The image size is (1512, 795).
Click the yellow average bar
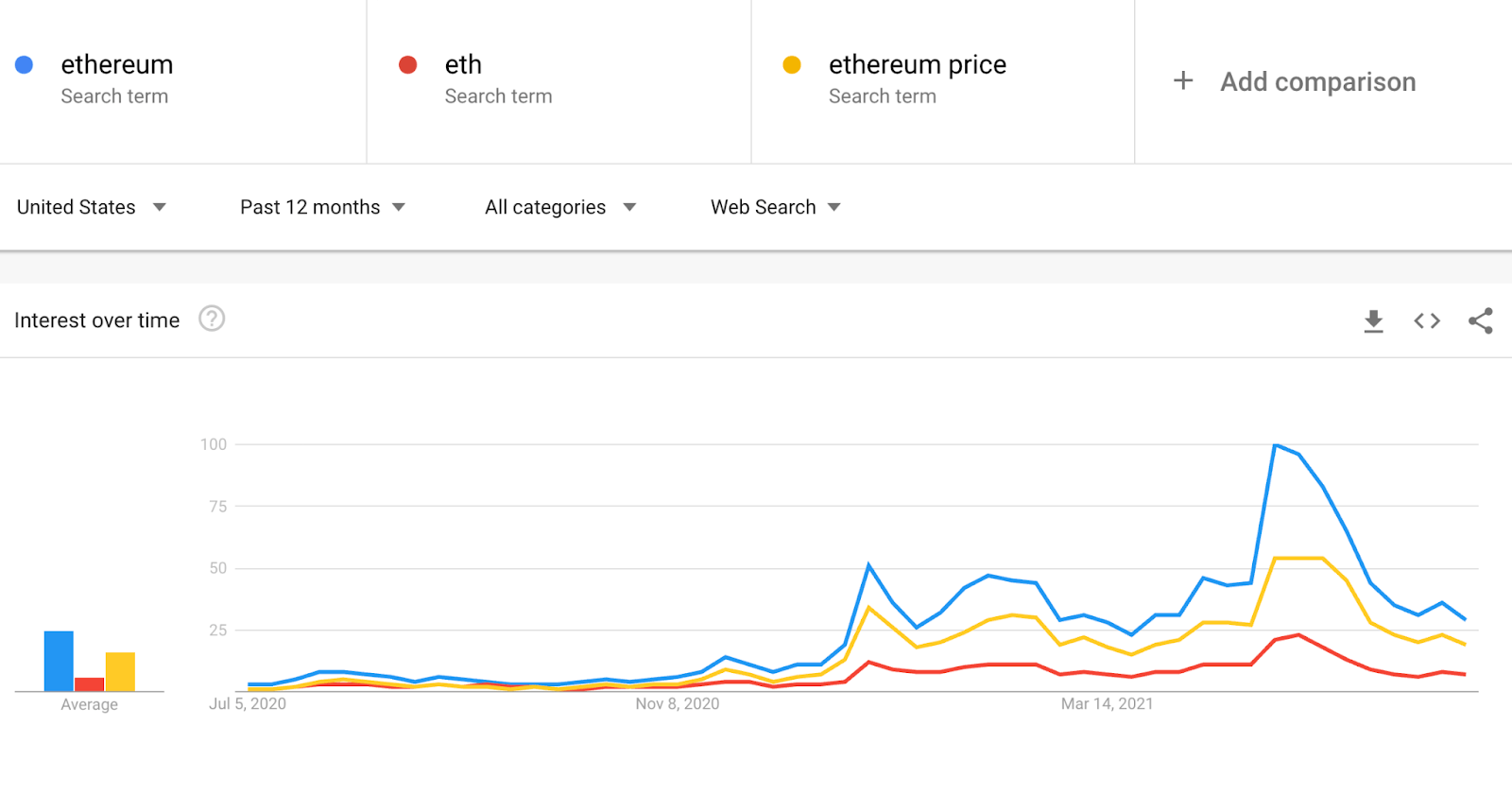120,671
